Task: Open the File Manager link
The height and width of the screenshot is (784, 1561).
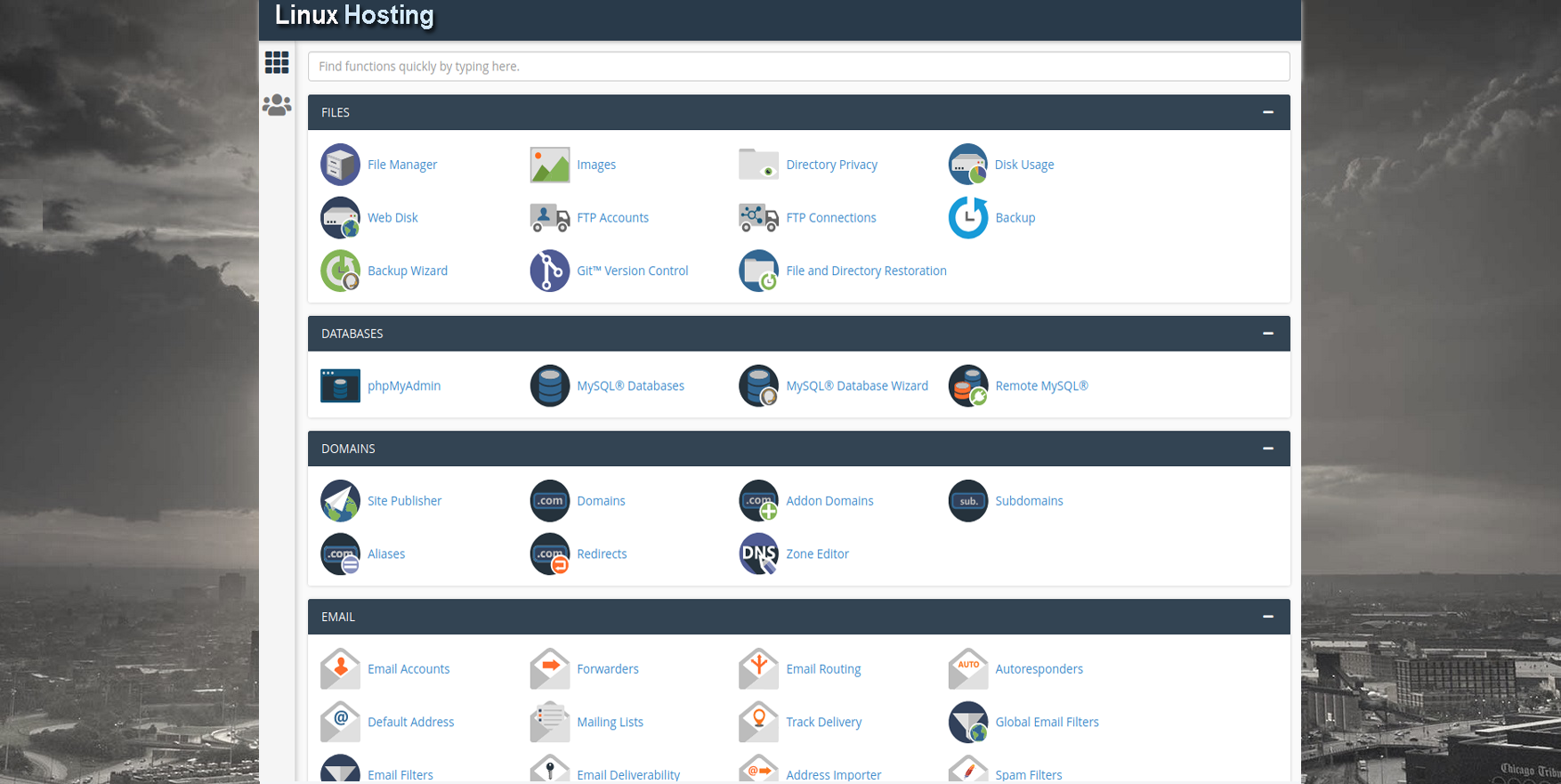Action: [x=402, y=165]
